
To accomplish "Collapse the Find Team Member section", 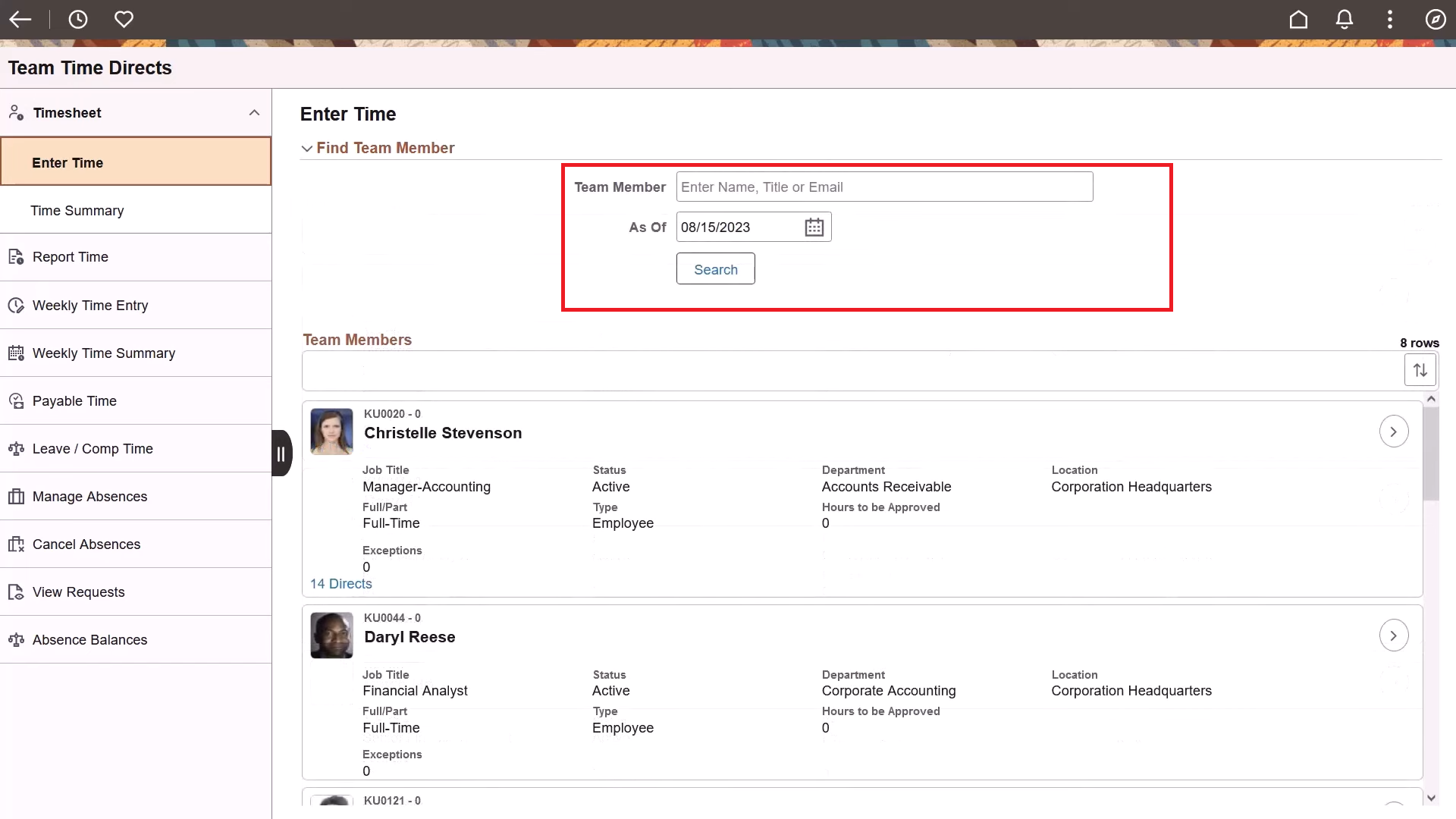I will [x=306, y=148].
